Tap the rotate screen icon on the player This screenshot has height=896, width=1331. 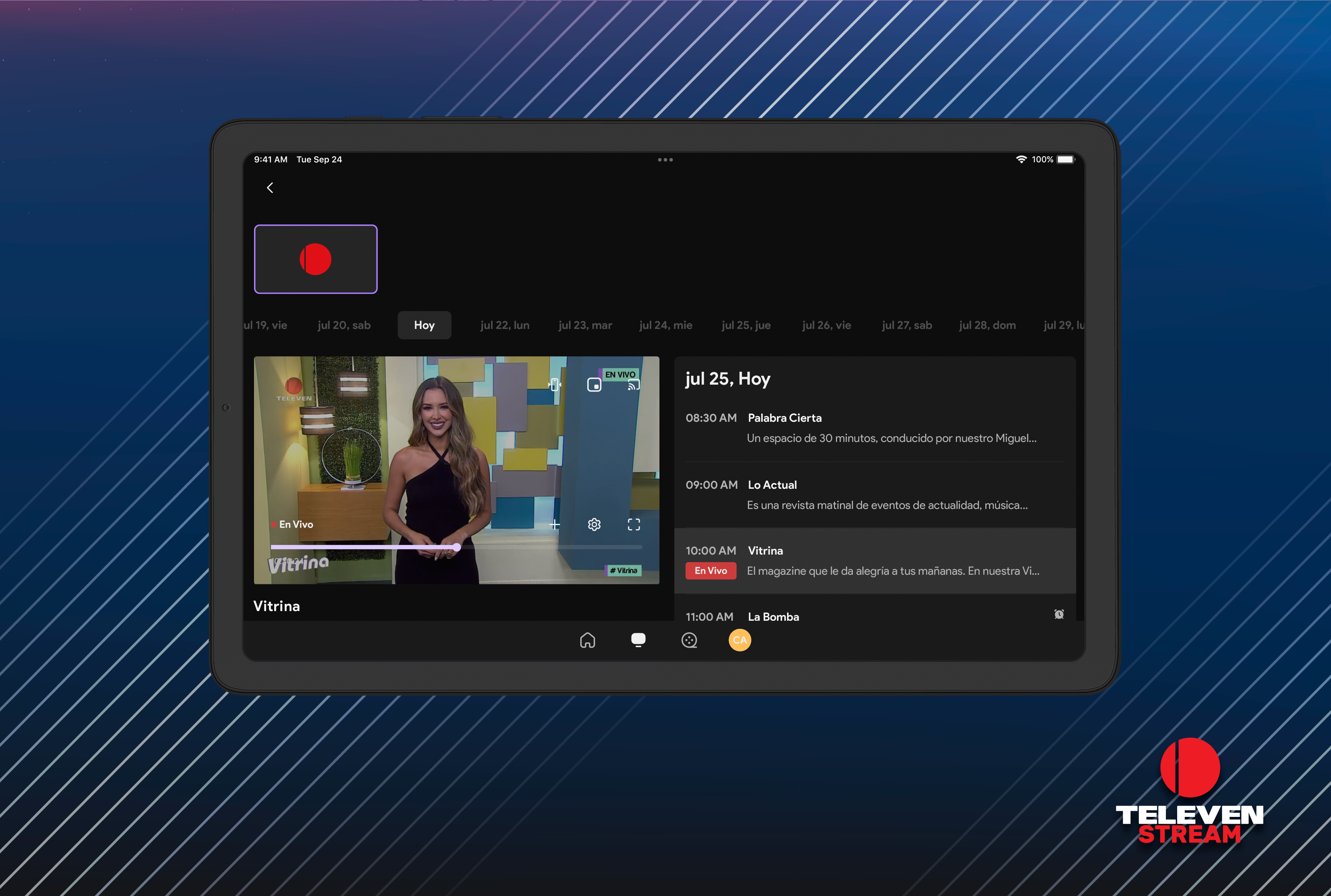click(x=554, y=385)
